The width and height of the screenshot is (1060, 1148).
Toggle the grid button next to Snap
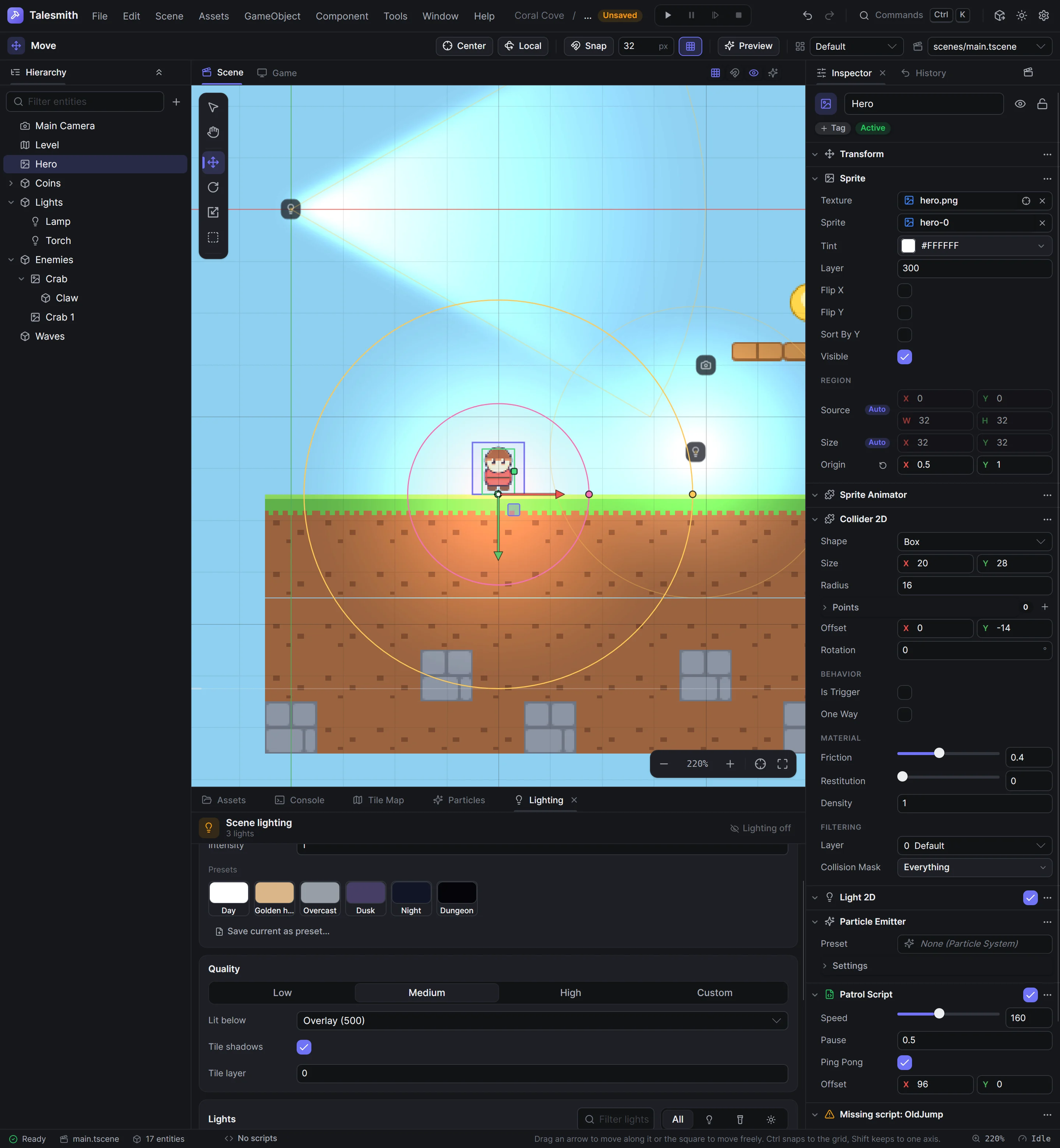coord(690,46)
